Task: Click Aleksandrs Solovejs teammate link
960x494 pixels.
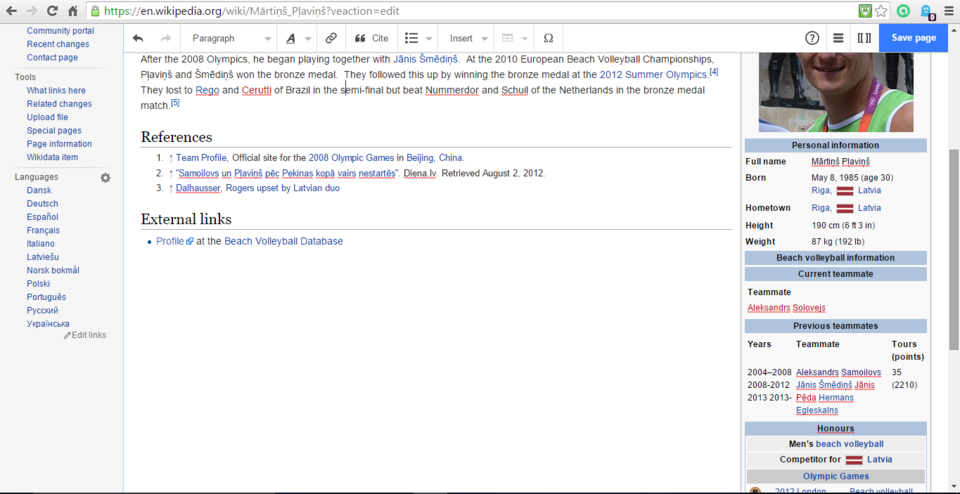Action: coord(787,308)
